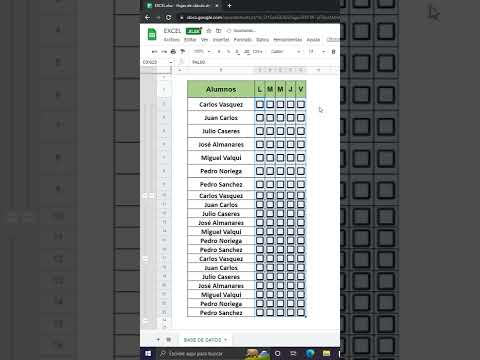Open the zoom percentage dropdown
This screenshot has height=360, width=480.
[202, 52]
